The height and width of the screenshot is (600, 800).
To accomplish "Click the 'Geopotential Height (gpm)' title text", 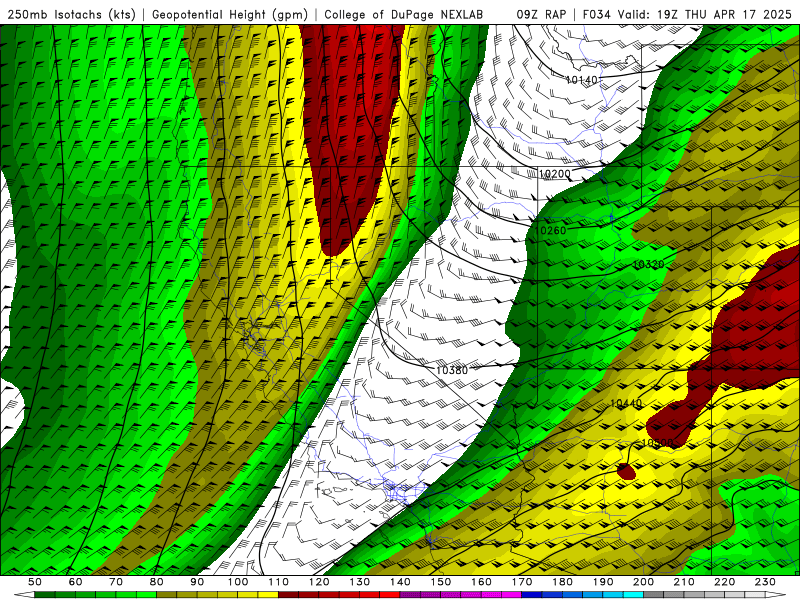I will 230,15.
